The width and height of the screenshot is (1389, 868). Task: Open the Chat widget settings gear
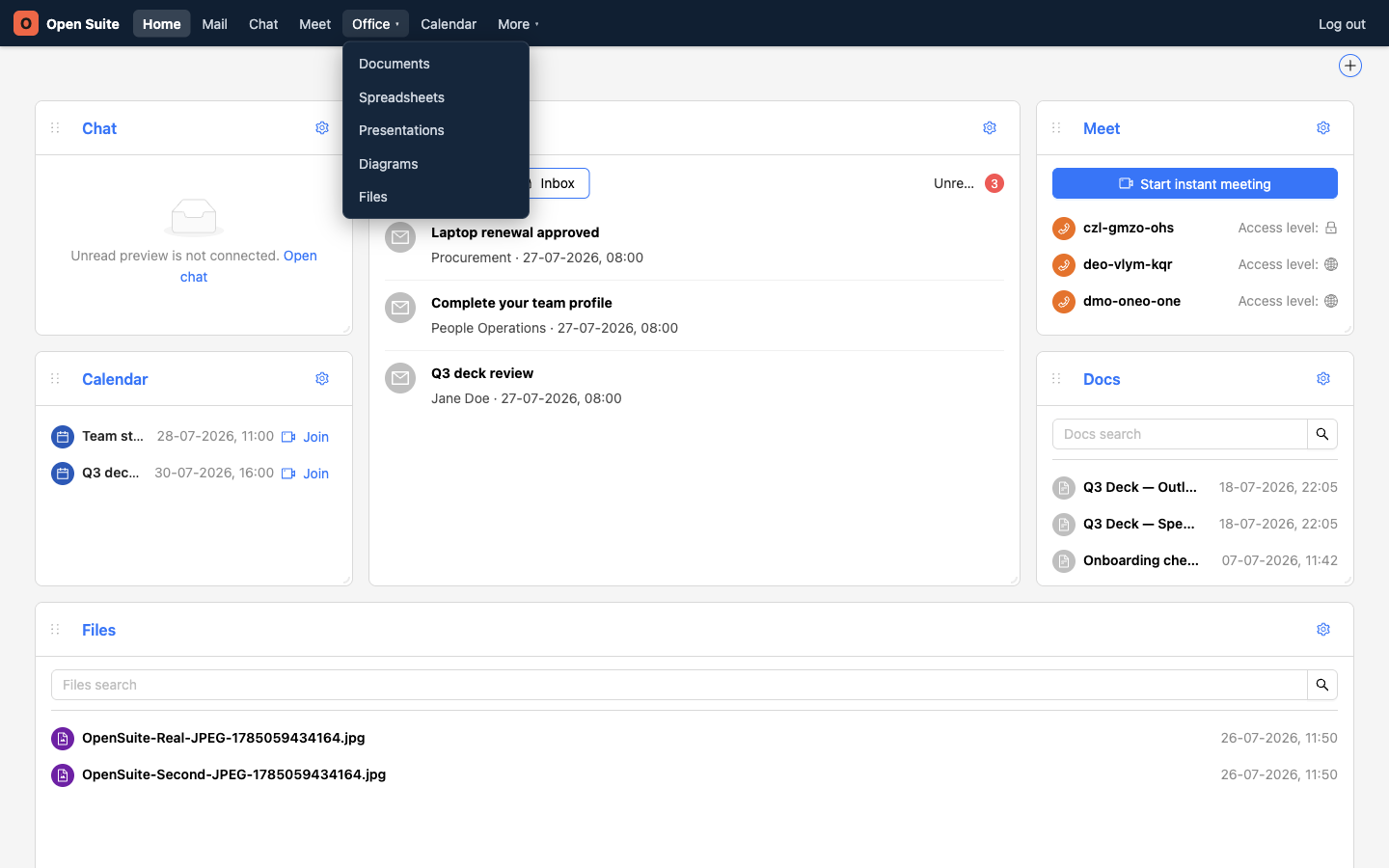click(x=322, y=128)
